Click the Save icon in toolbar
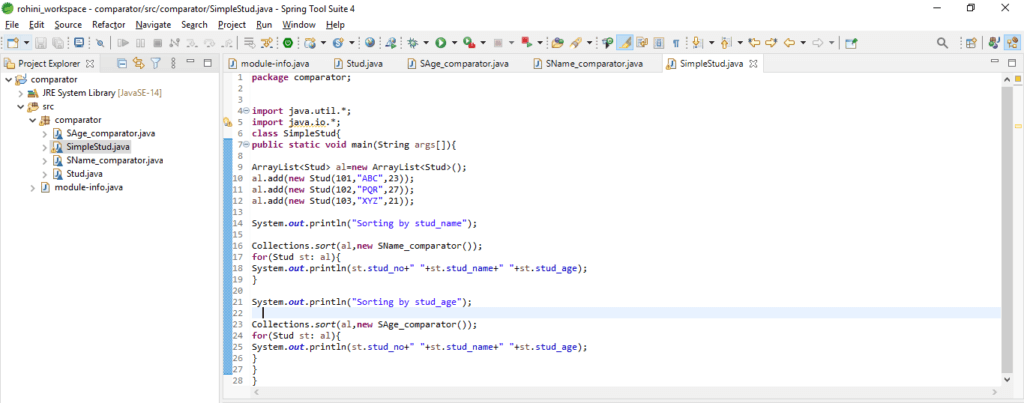The height and width of the screenshot is (403, 1024). [41, 43]
